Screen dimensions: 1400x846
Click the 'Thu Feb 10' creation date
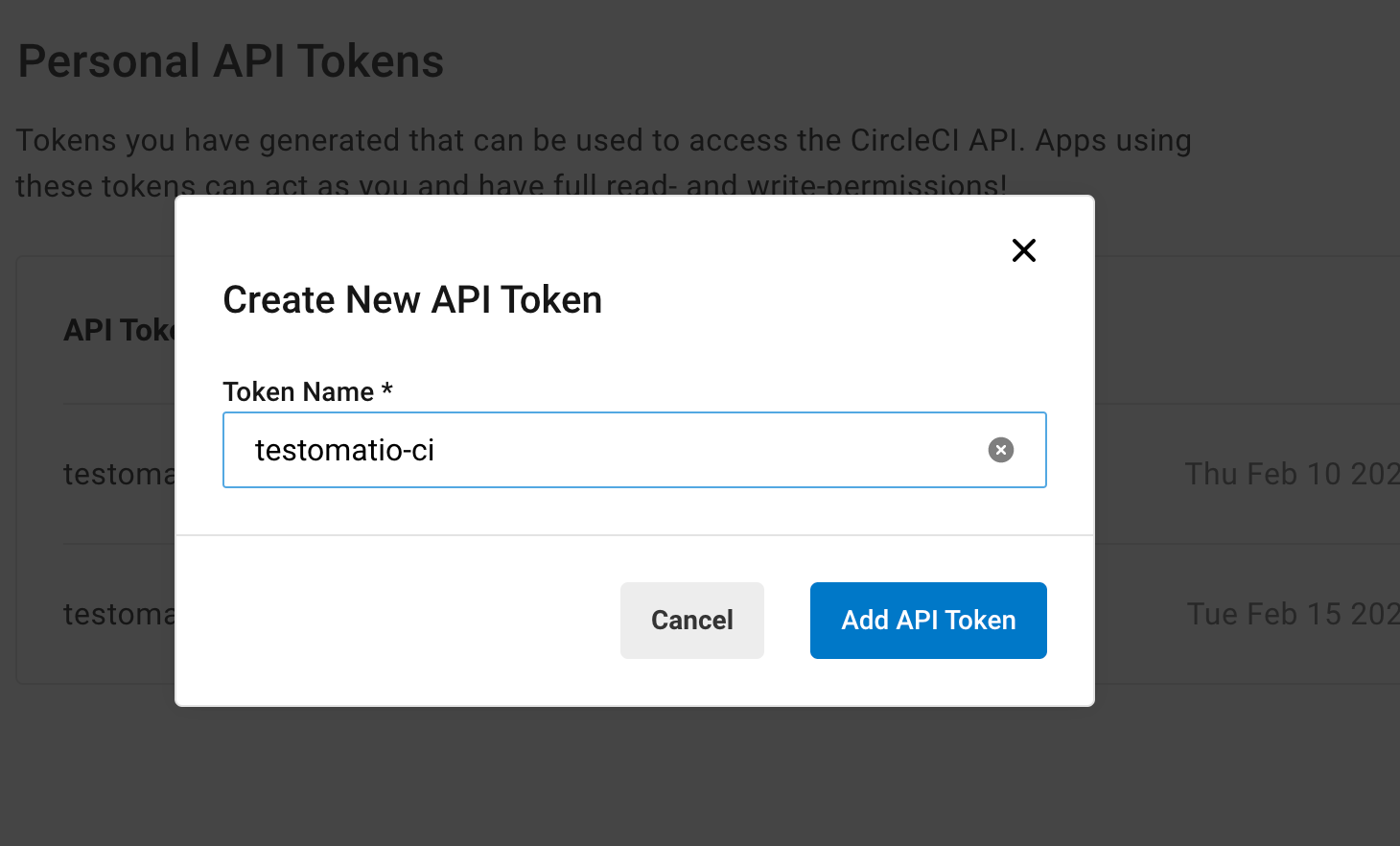[1292, 474]
